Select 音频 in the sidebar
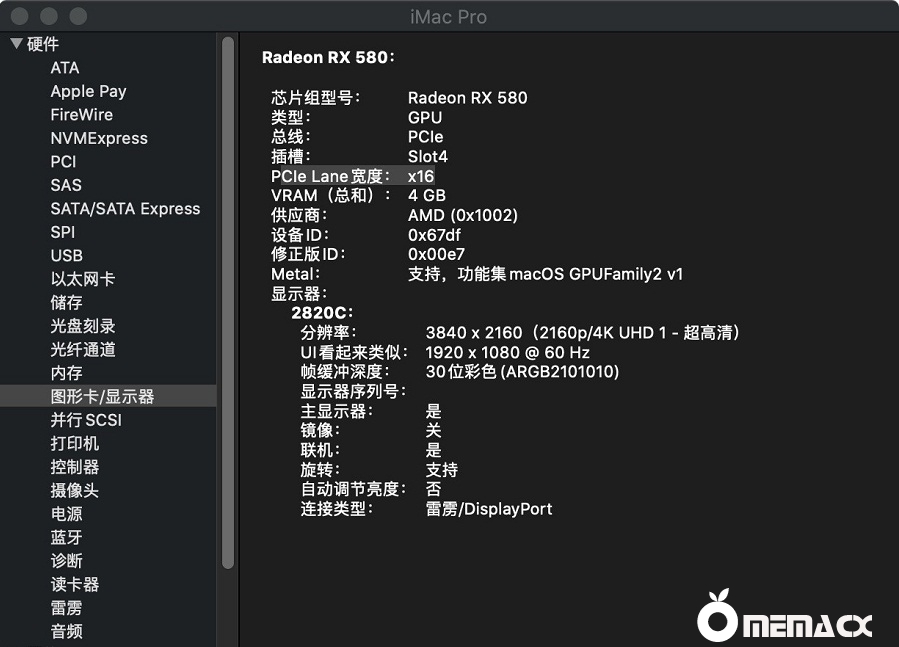The height and width of the screenshot is (647, 899). 66,631
